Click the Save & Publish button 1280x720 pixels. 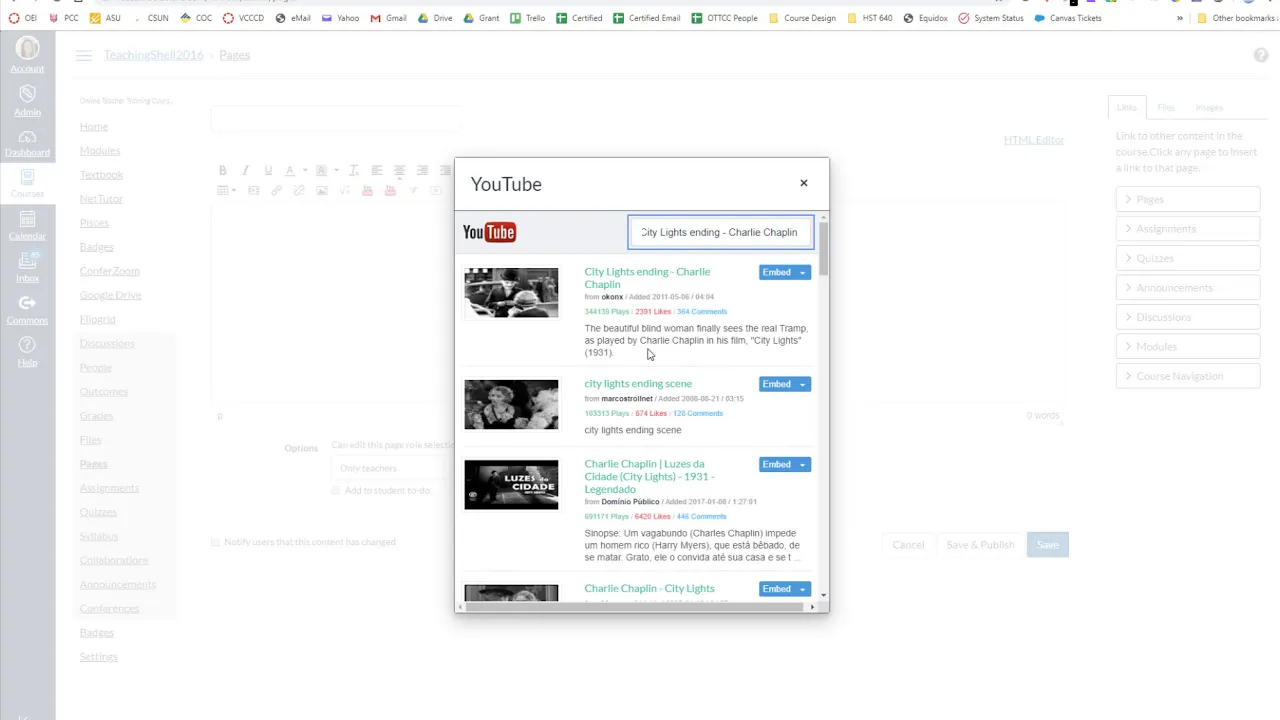pos(980,545)
